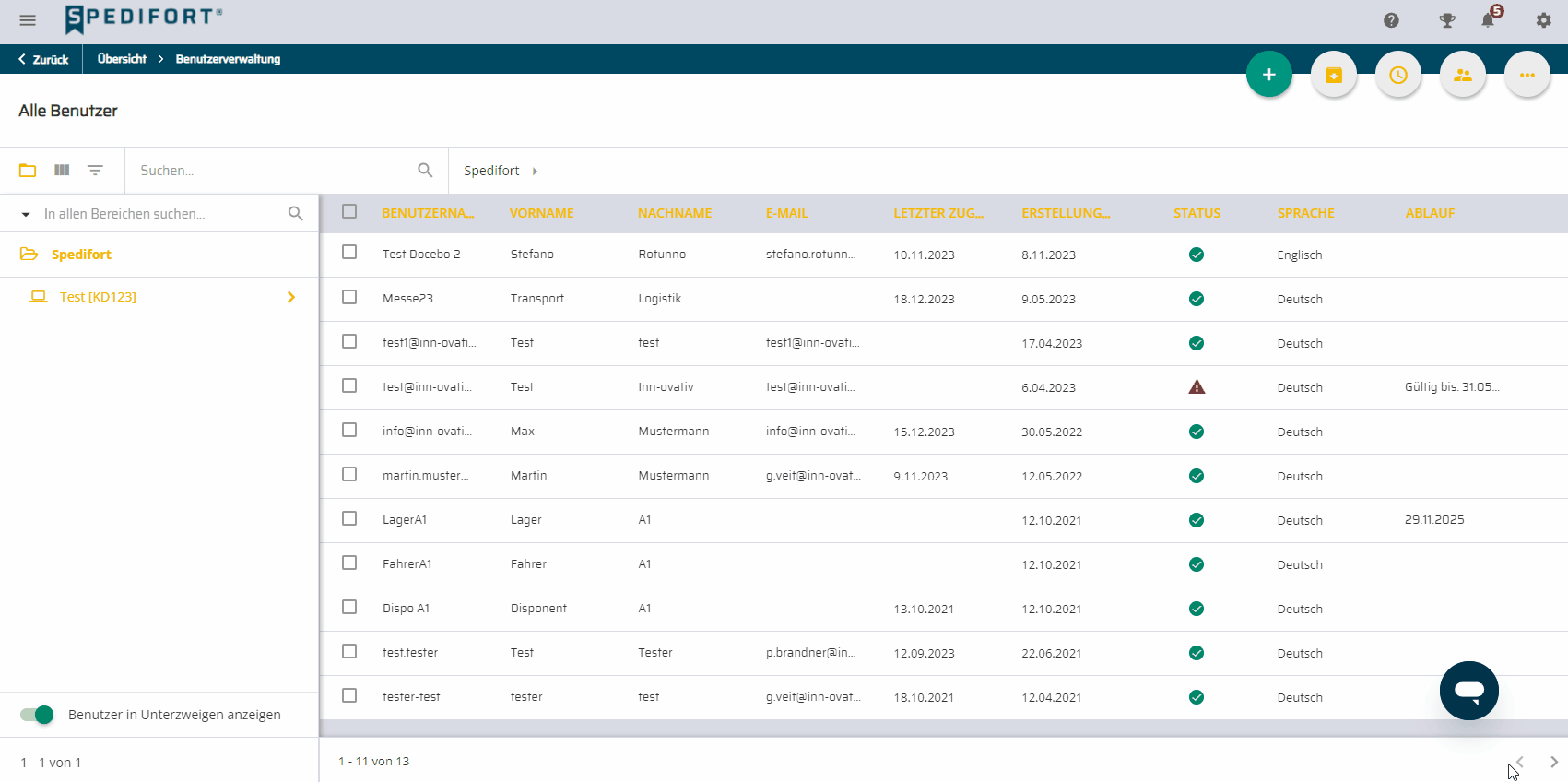Expand the Spedifort breadcrumb arrow
The height and width of the screenshot is (782, 1568).
[x=535, y=171]
